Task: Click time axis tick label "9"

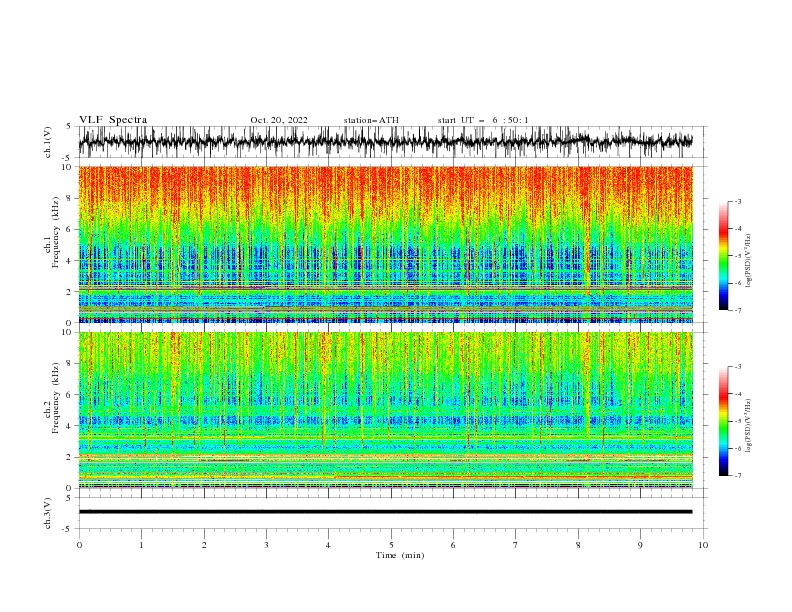Action: point(640,545)
